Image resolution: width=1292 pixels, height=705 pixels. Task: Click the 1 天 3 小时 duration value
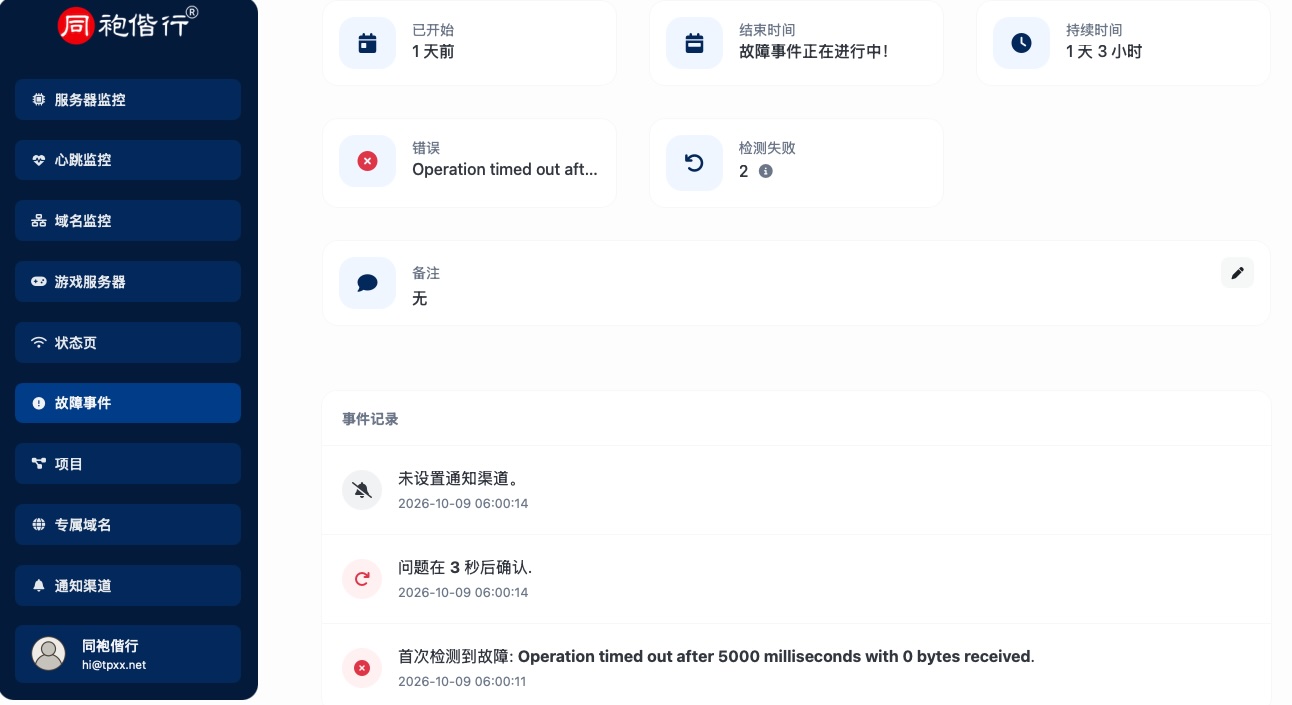1104,51
